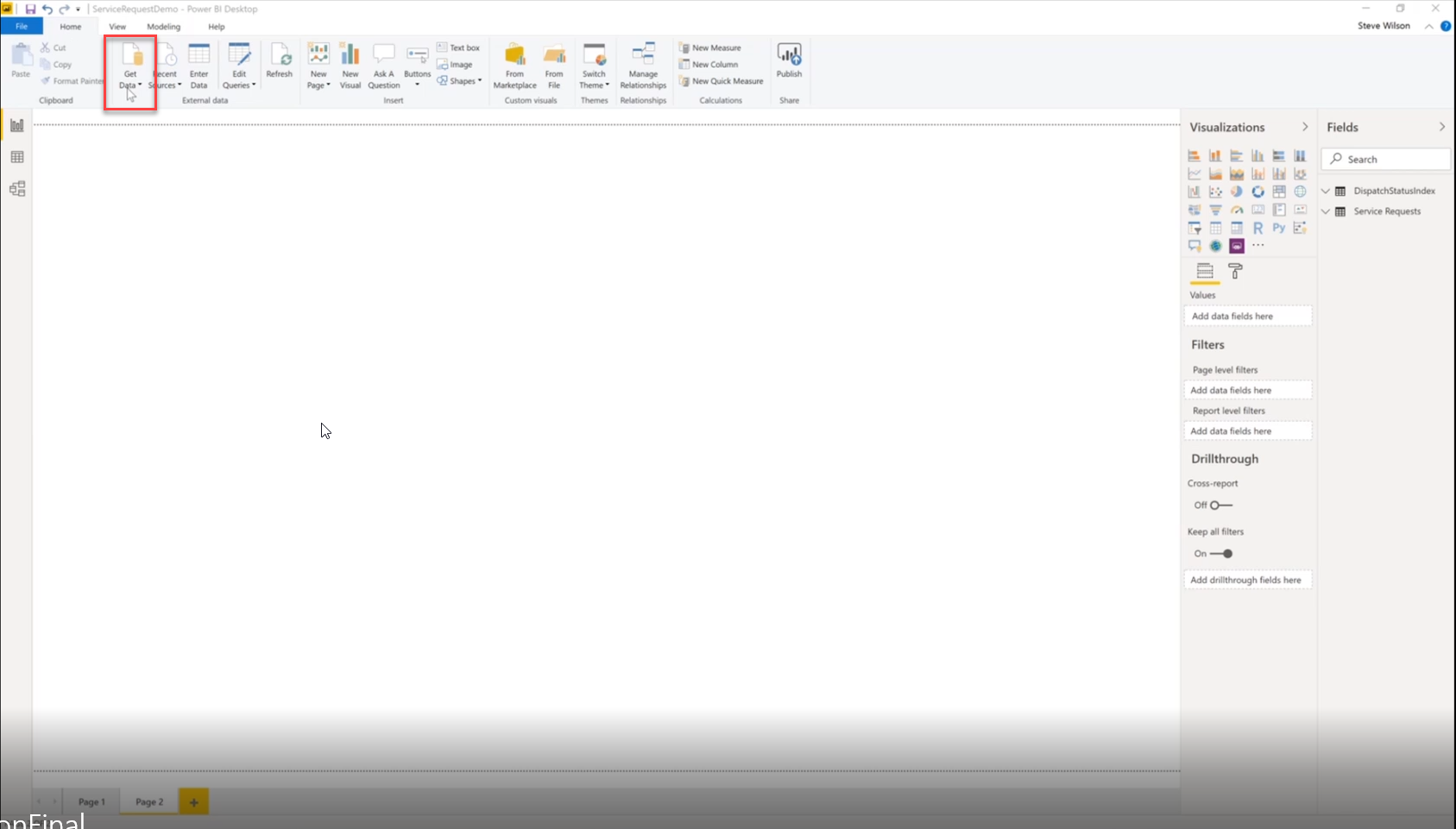This screenshot has width=1456, height=829.
Task: Expand the DispatchStatusIndex table
Action: coord(1326,191)
